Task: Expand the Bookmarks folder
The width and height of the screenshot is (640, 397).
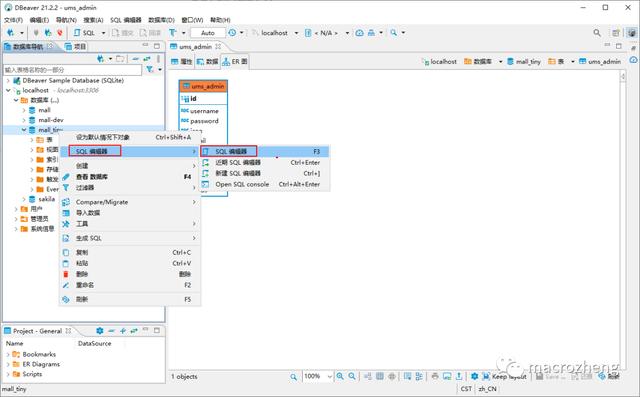Action: point(8,354)
